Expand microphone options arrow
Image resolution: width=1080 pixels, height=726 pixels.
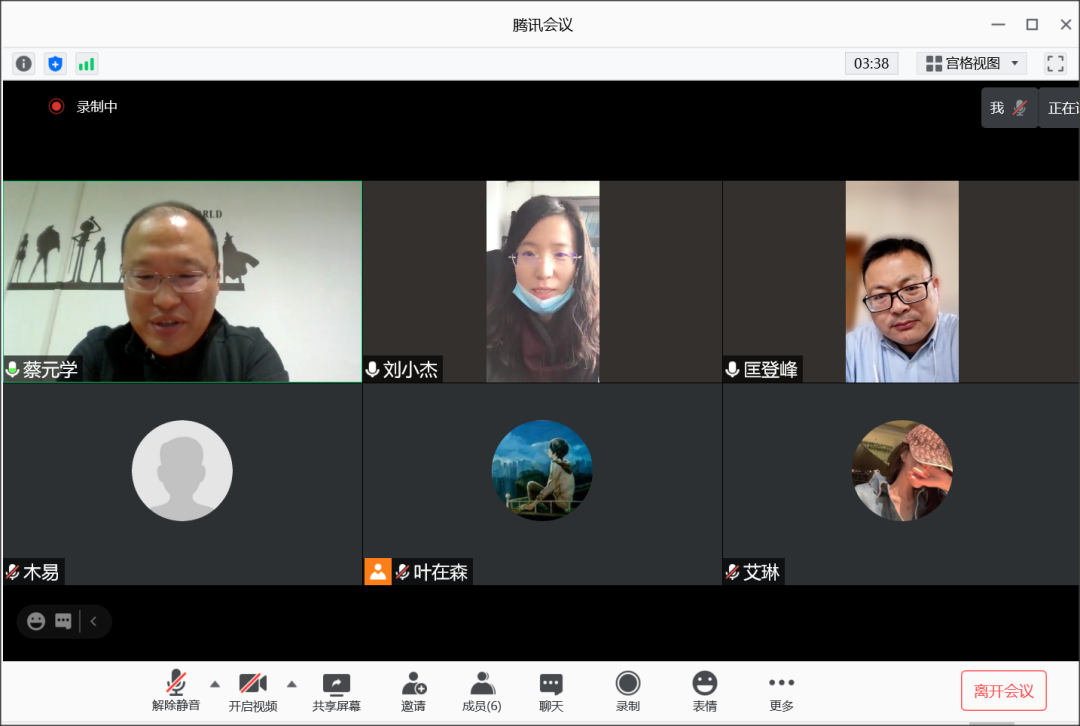tap(215, 684)
